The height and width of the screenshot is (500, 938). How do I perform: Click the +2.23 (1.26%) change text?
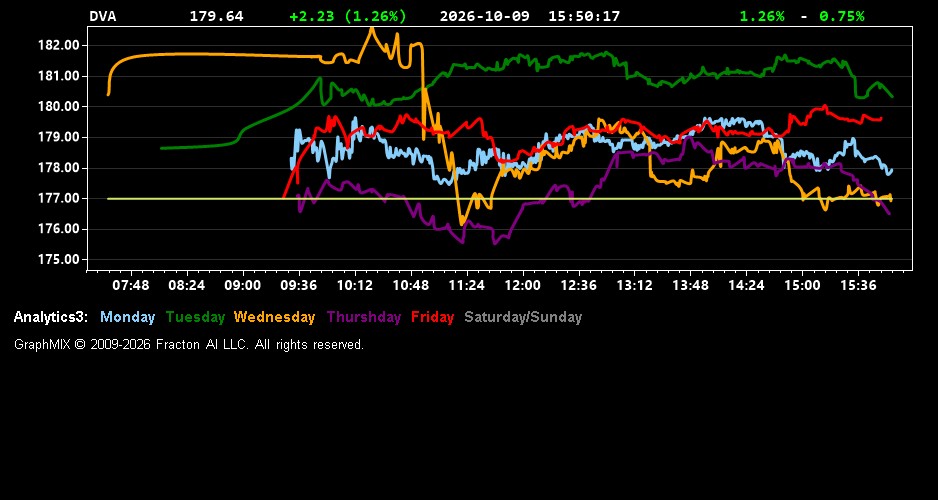click(348, 16)
